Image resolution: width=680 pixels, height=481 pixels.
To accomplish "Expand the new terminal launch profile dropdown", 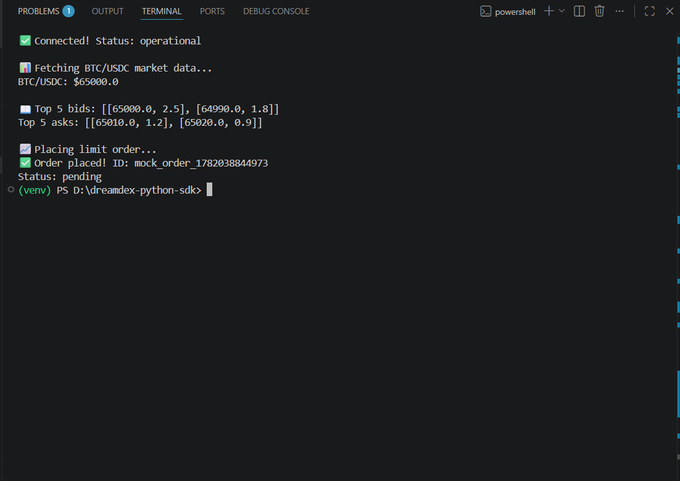I will click(x=562, y=11).
